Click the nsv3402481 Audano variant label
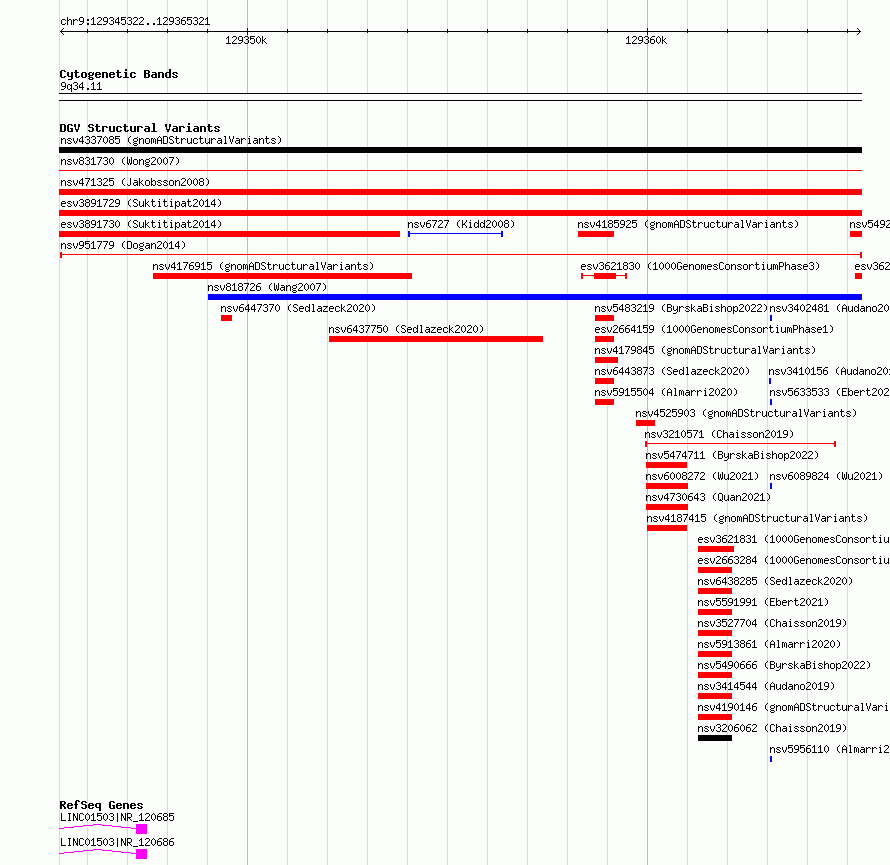Viewport: 890px width, 865px height. click(829, 308)
